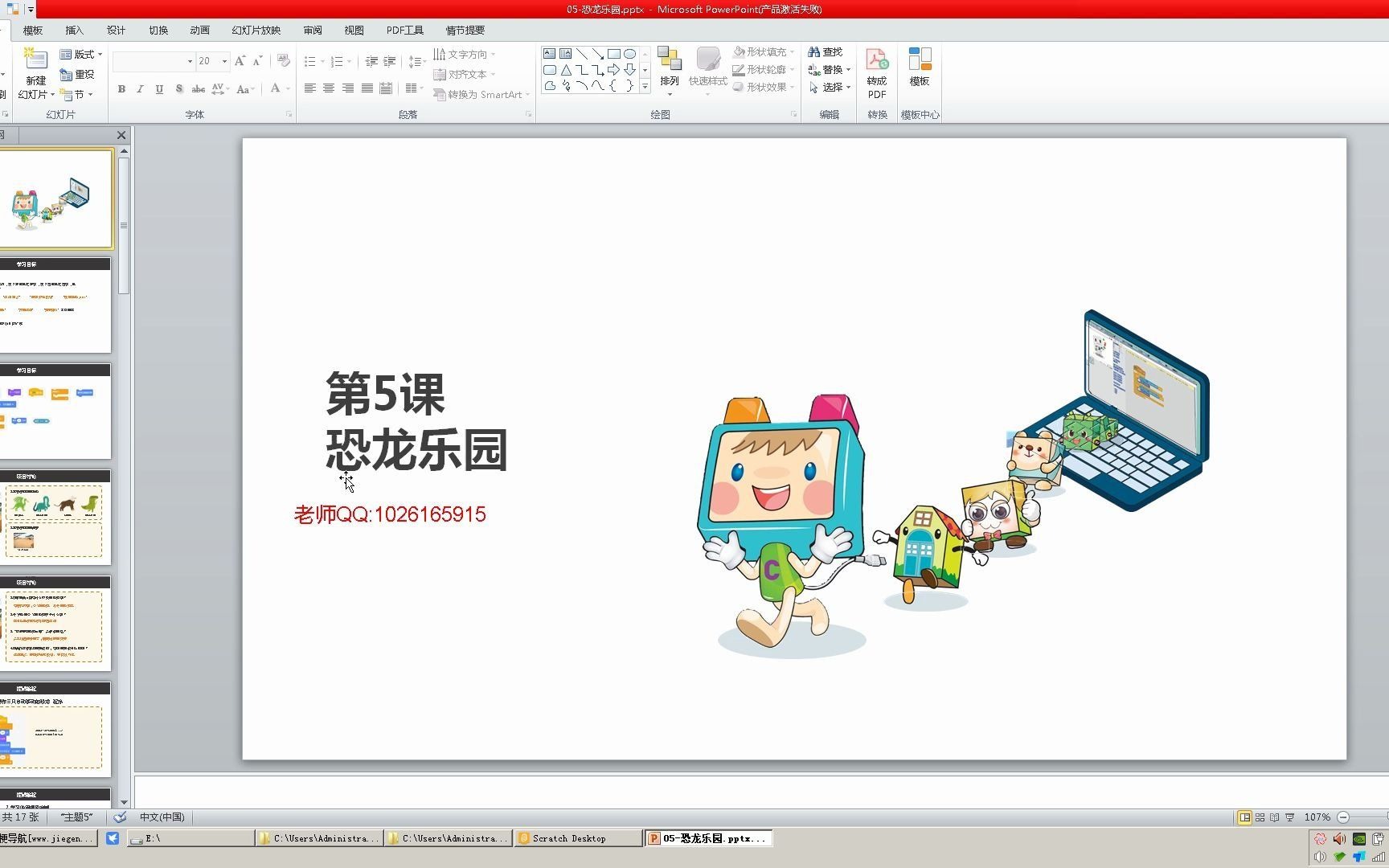Toggle text Shadow formatting
The image size is (1389, 868).
pos(178,89)
